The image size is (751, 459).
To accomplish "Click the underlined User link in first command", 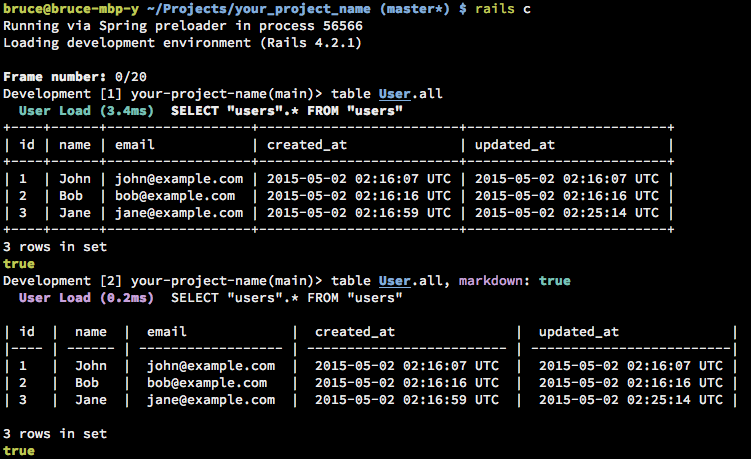I will [394, 93].
